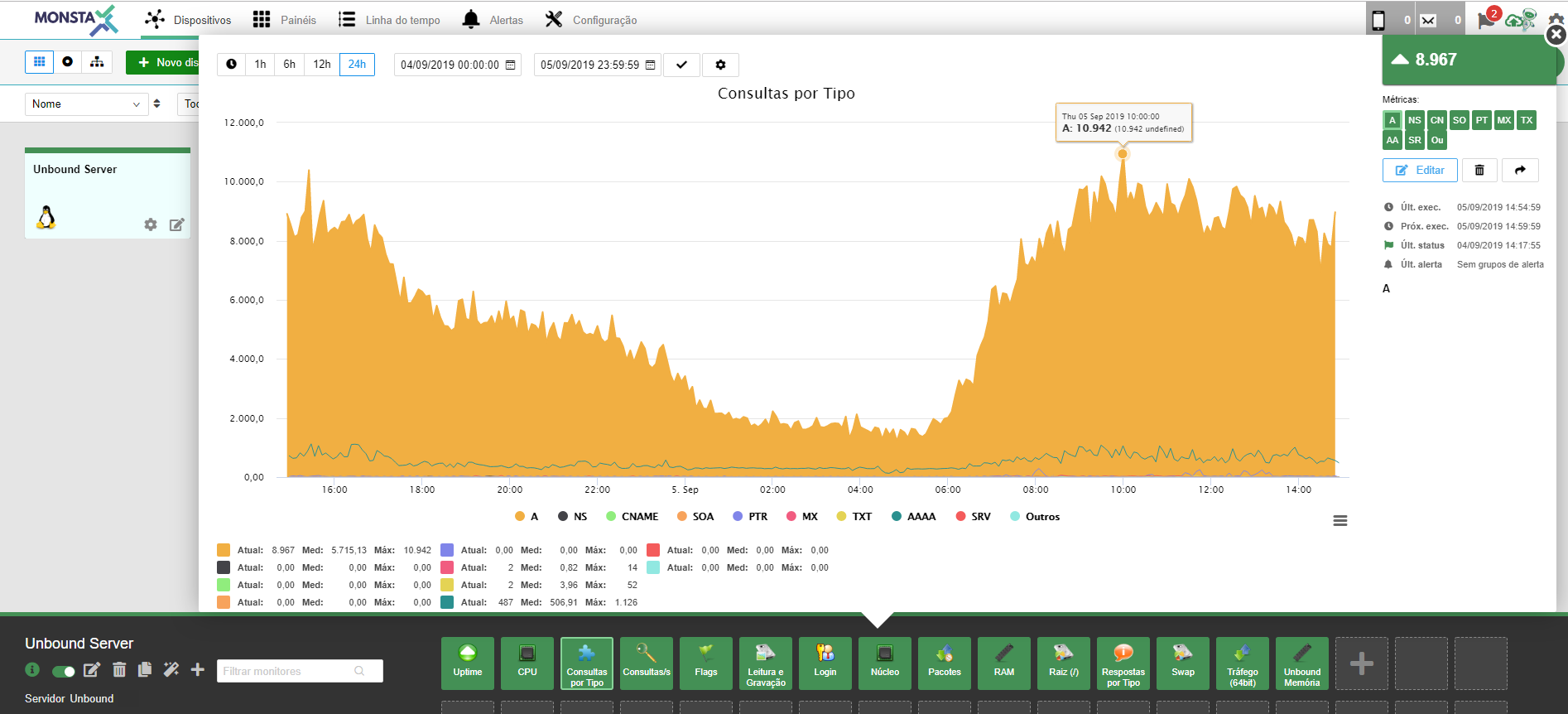Click the Filtrar monitores search field

(x=300, y=671)
